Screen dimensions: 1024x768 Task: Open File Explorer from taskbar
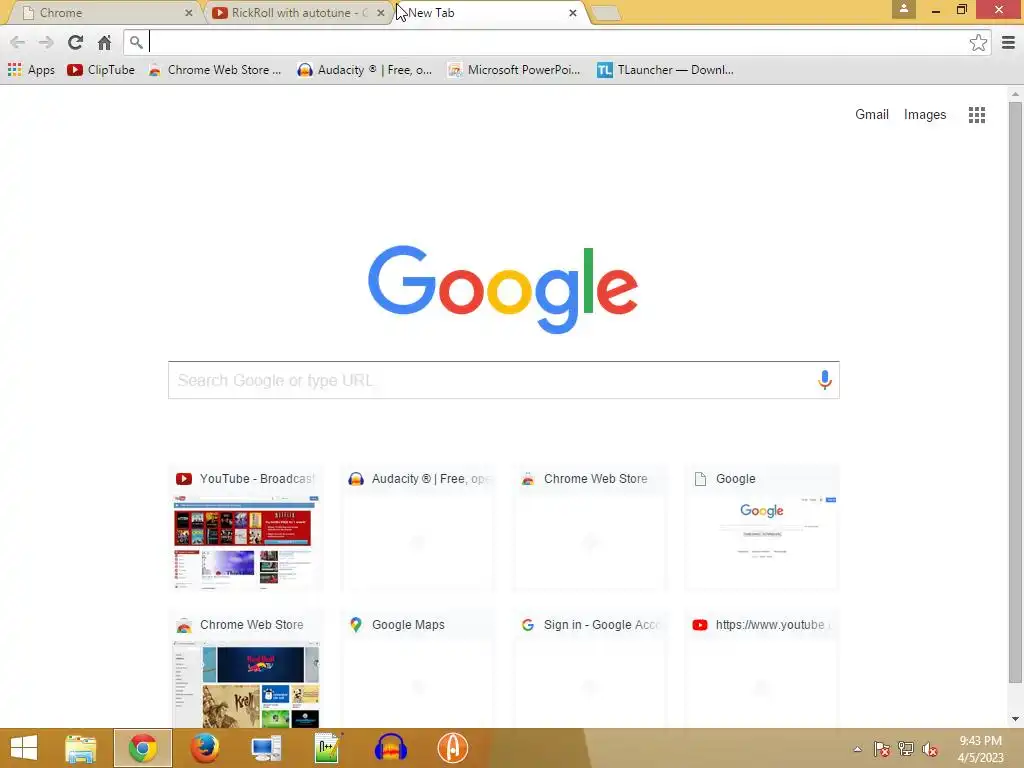tap(80, 748)
